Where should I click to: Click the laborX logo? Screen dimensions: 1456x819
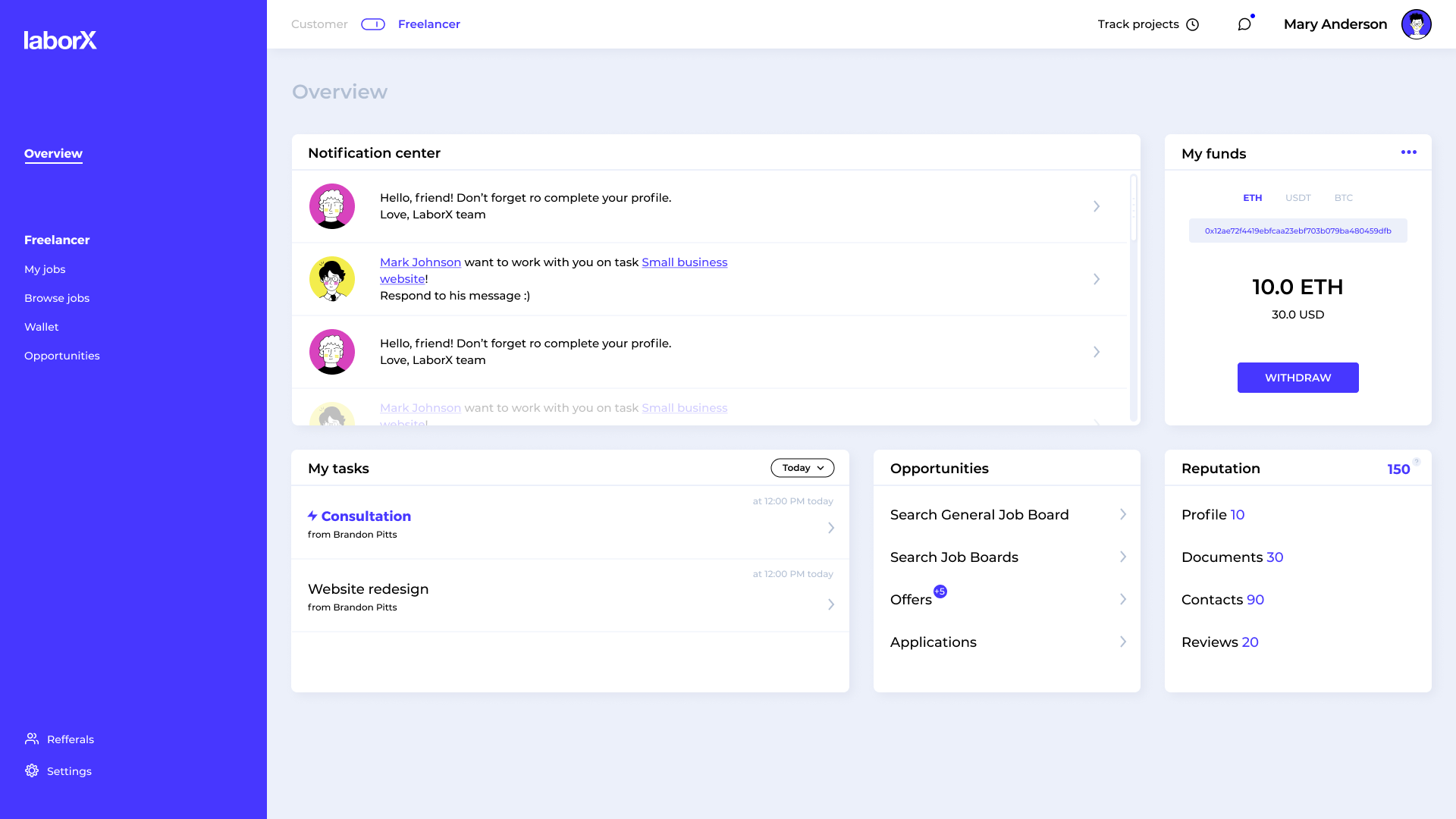[x=60, y=40]
